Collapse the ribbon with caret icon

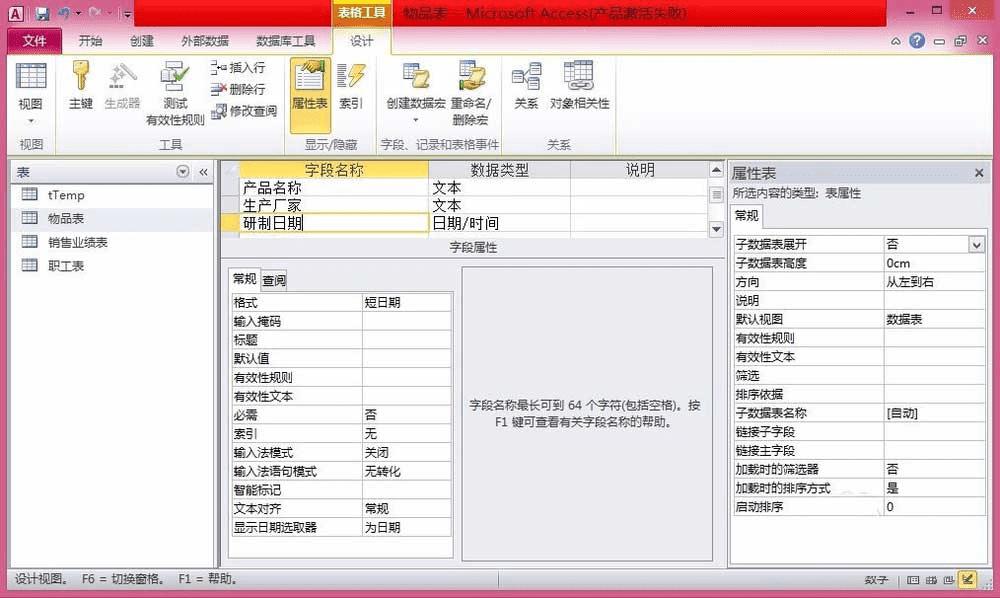tap(896, 41)
